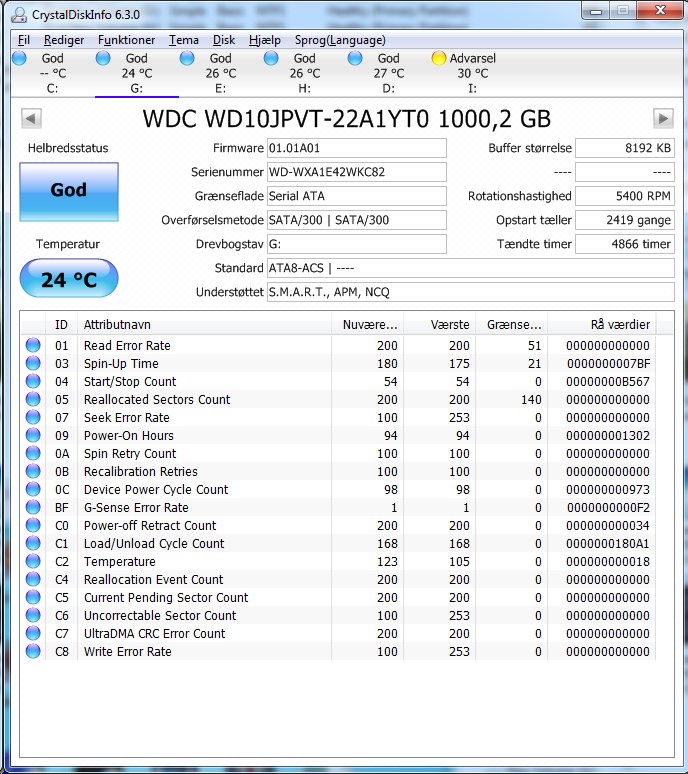Select the Write Error Rate attribute name

[x=128, y=652]
